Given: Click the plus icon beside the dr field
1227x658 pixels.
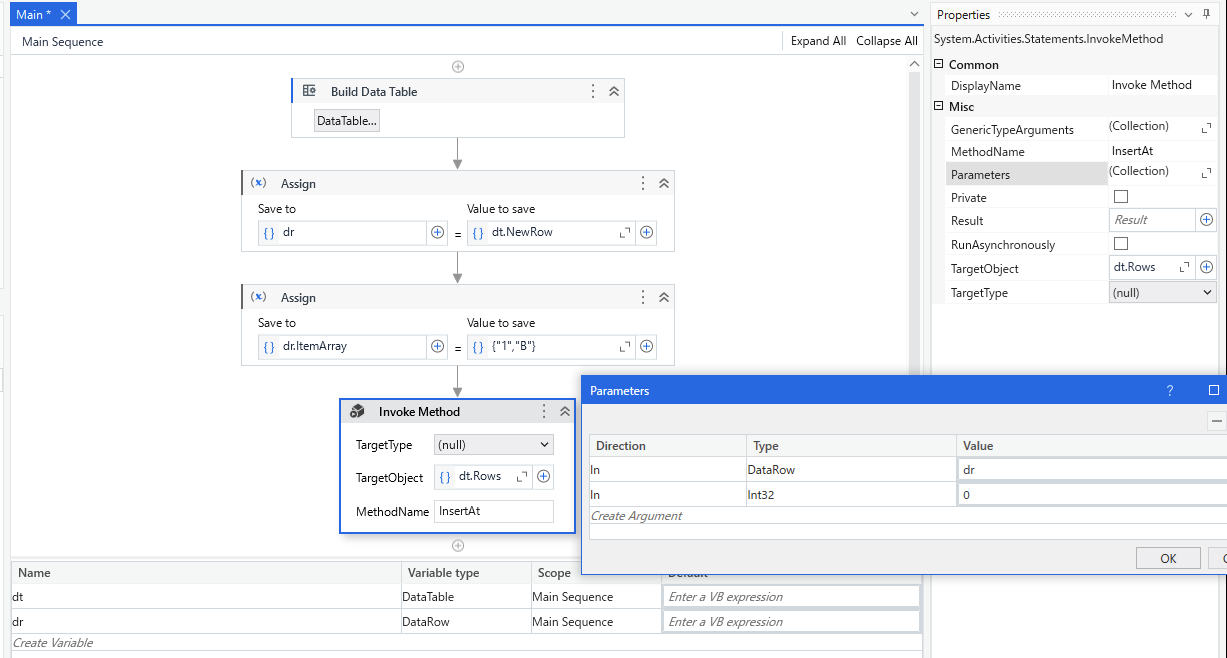Looking at the screenshot, I should [x=437, y=232].
